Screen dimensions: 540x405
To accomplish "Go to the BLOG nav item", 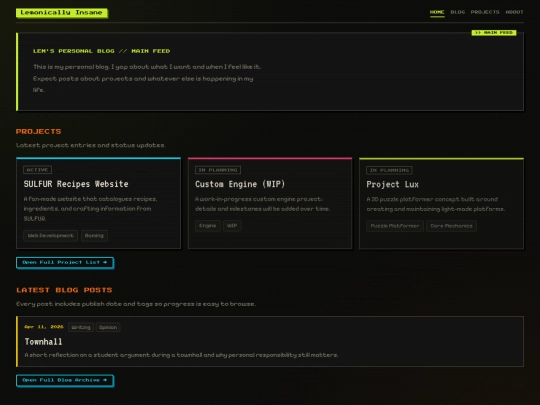I will click(x=458, y=12).
